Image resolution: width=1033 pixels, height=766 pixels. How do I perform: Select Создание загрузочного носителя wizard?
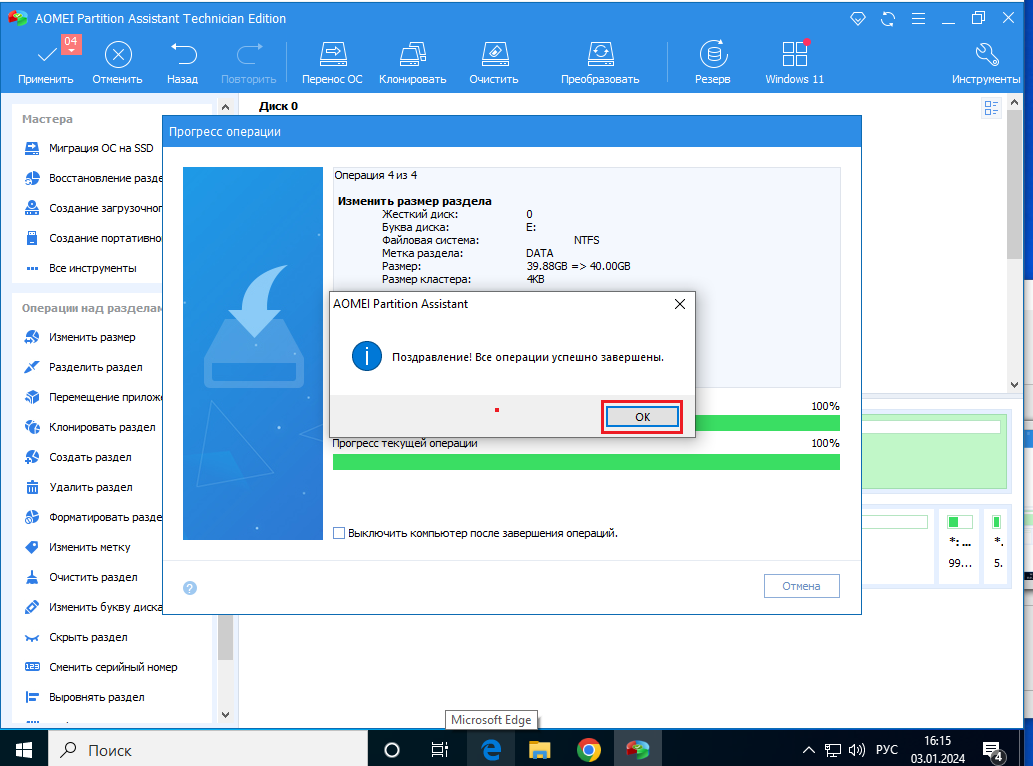point(92,208)
